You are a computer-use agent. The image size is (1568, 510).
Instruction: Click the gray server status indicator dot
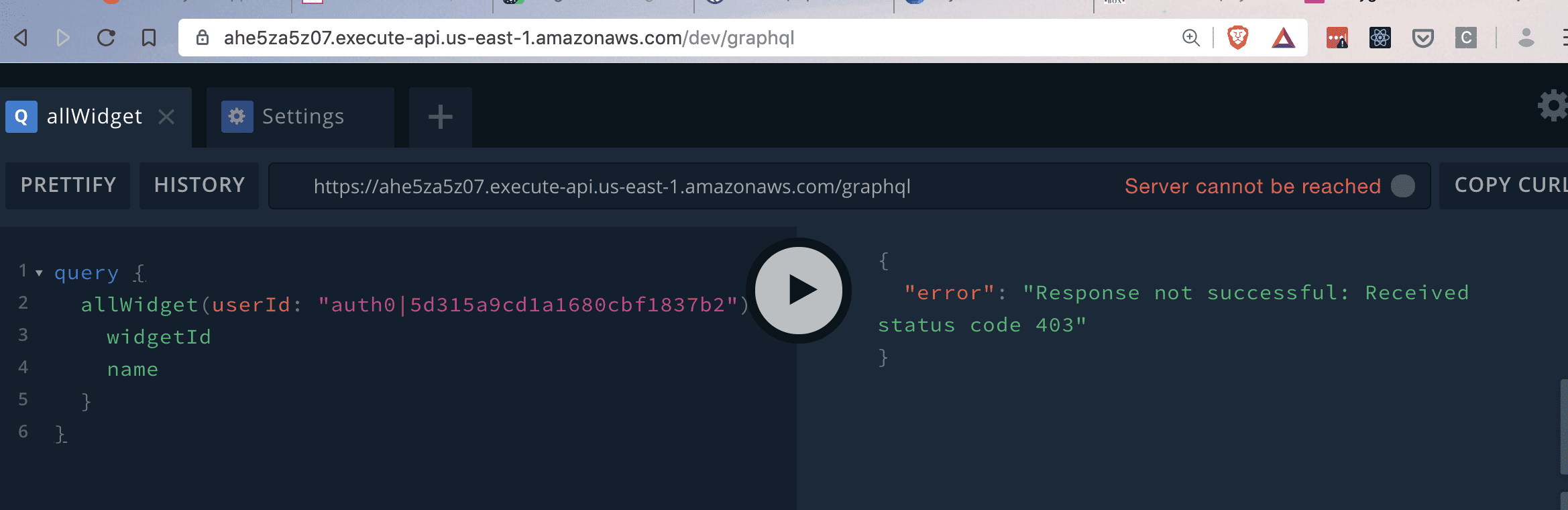pos(1402,186)
